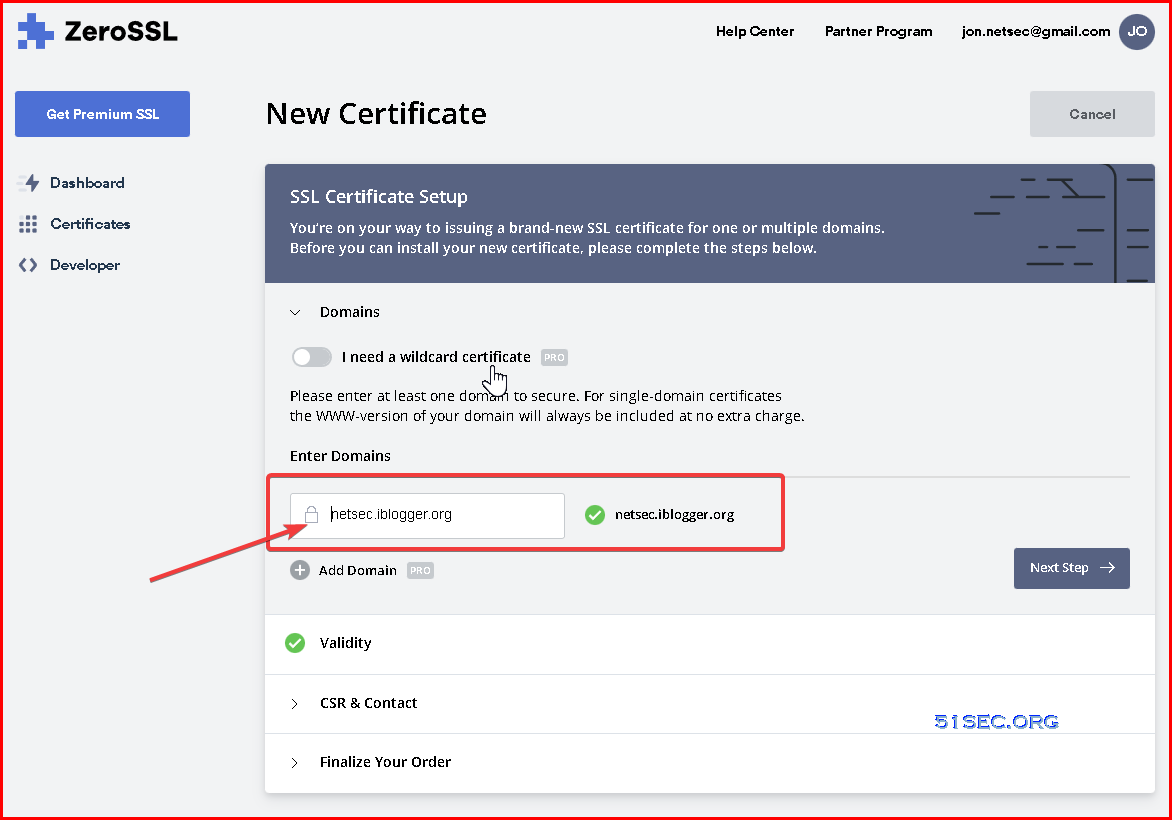
Task: Open the Validity section
Action: [709, 644]
